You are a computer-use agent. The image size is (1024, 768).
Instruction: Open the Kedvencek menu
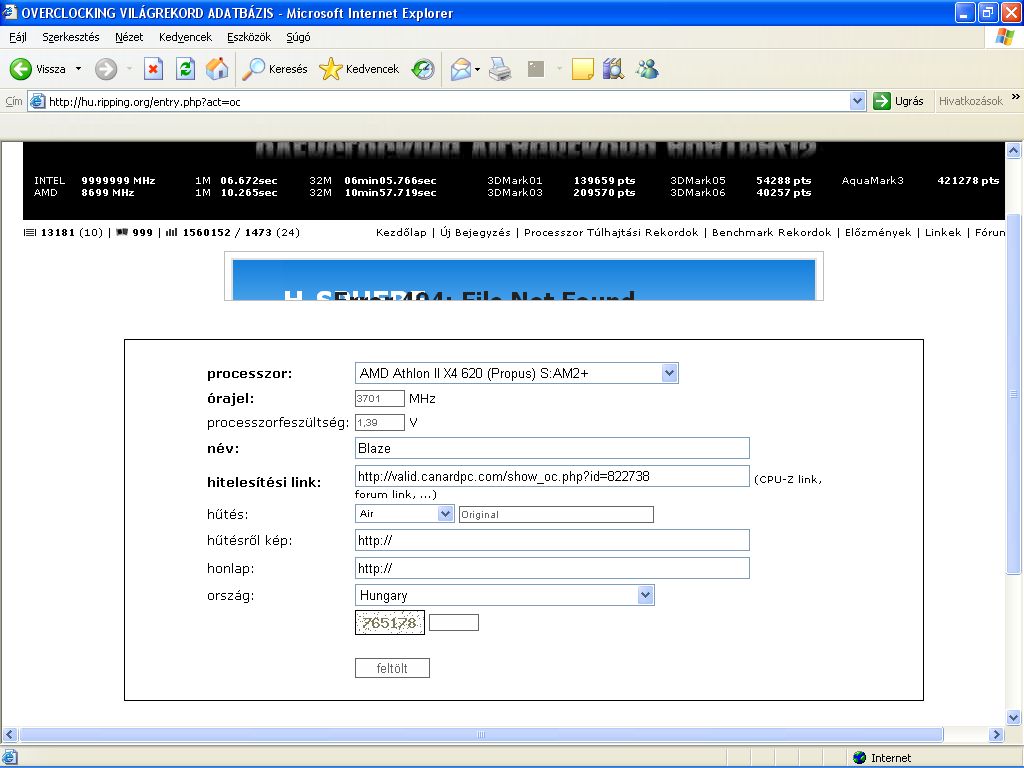[185, 37]
